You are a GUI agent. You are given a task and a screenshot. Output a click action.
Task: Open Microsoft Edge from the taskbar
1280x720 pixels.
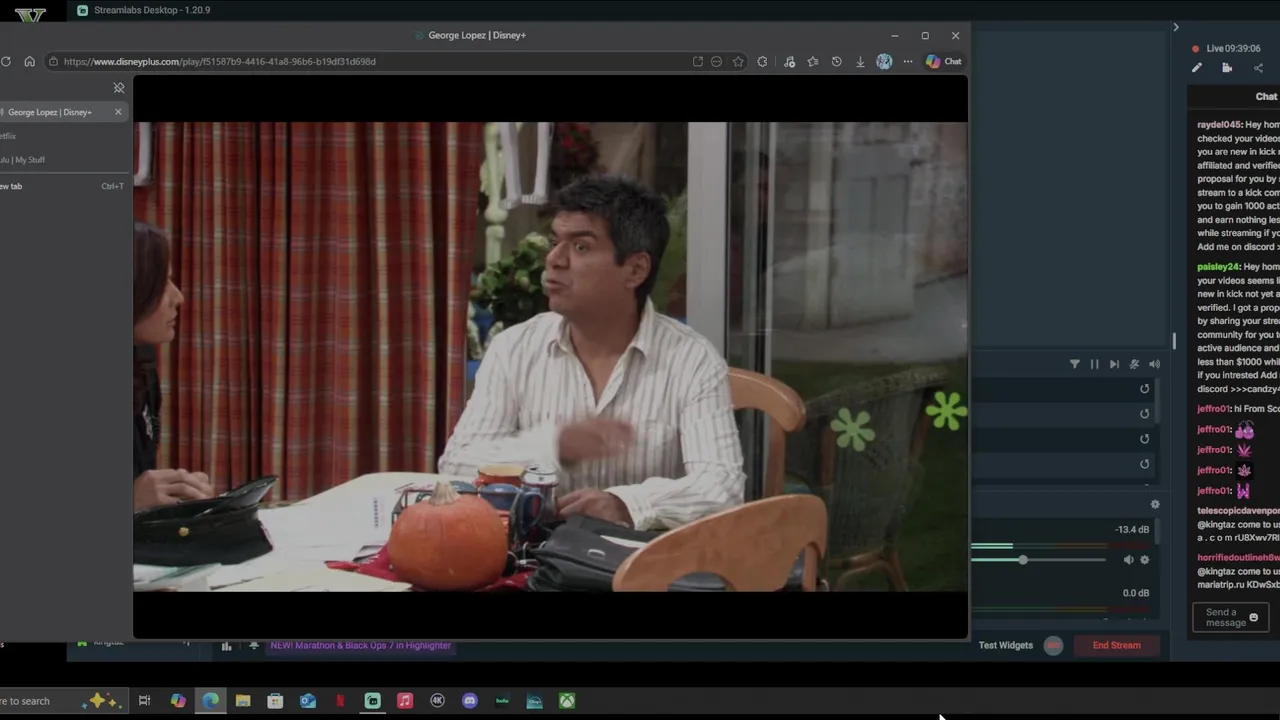pyautogui.click(x=210, y=701)
